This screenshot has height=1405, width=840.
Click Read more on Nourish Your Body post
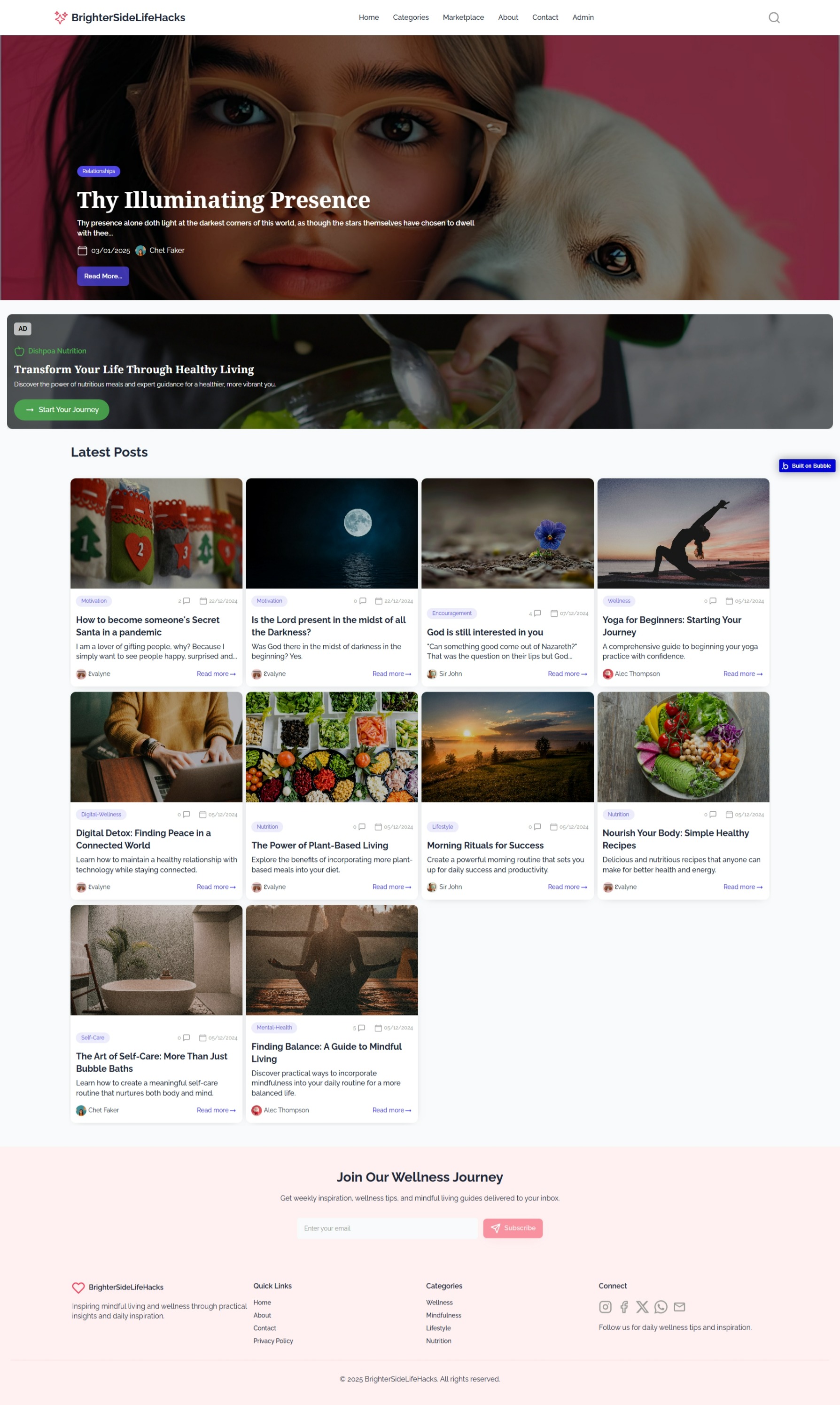point(743,887)
